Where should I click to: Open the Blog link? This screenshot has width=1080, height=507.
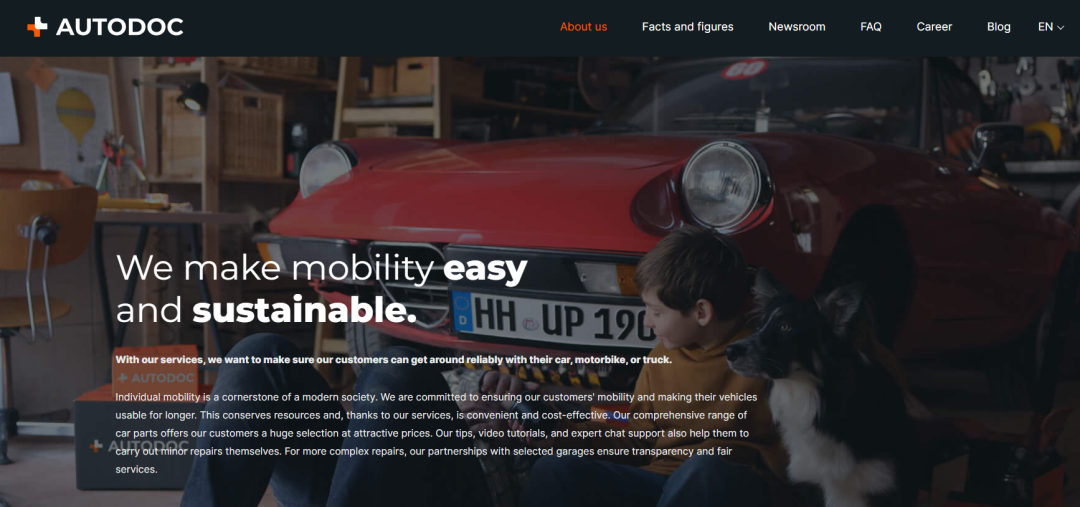pos(999,27)
